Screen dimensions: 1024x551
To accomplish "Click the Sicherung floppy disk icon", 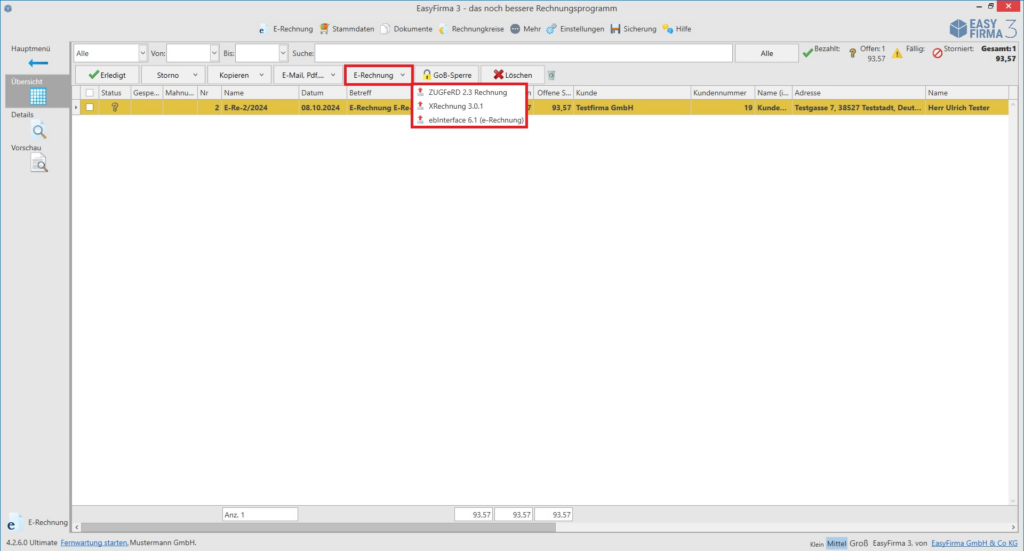I will [x=615, y=29].
